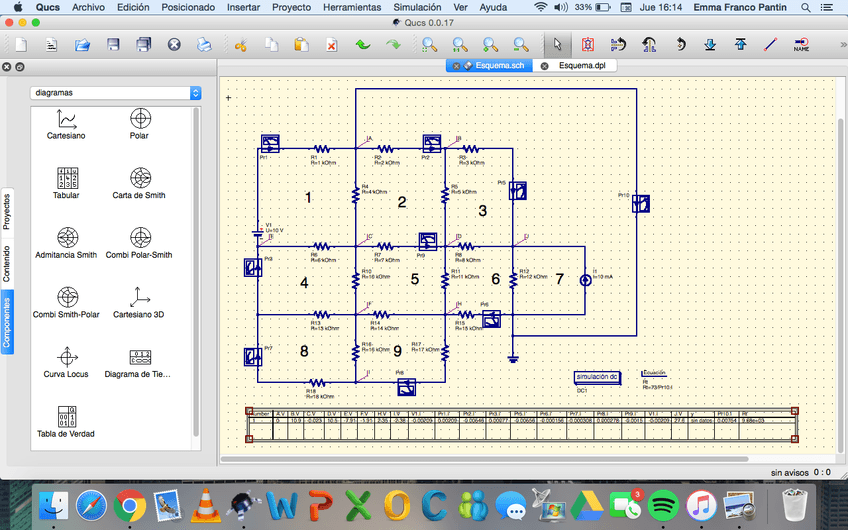Viewport: 848px width, 530px height.
Task: Open the Contenido side tab
Action: [x=6, y=262]
